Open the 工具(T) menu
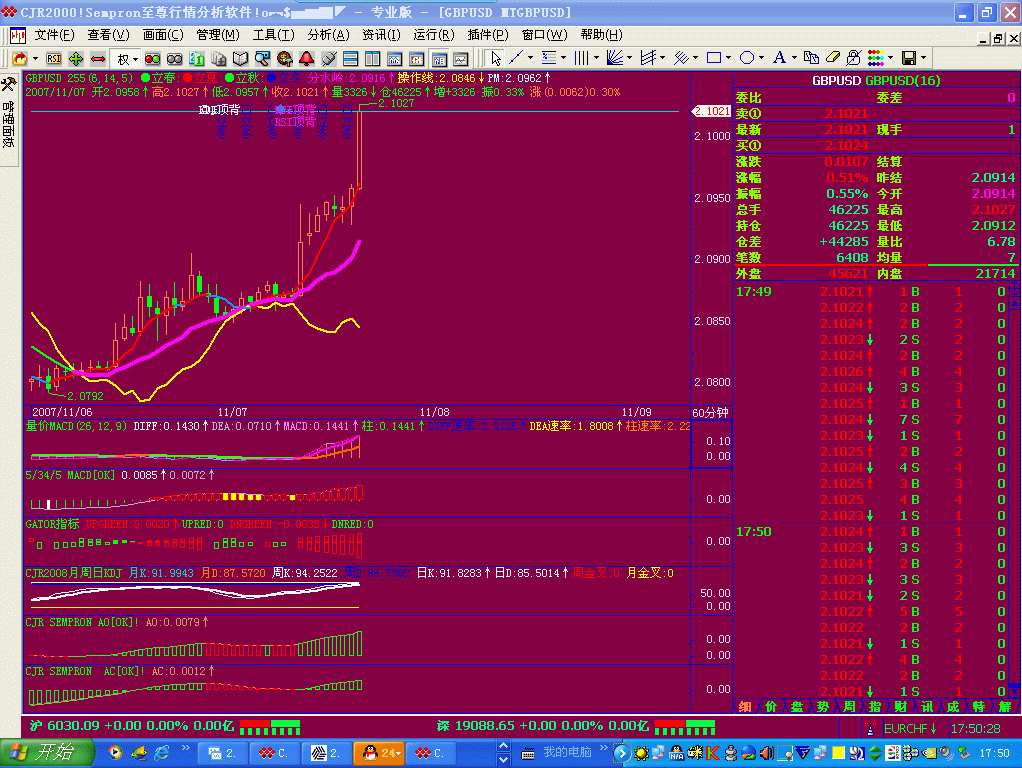 tap(274, 35)
